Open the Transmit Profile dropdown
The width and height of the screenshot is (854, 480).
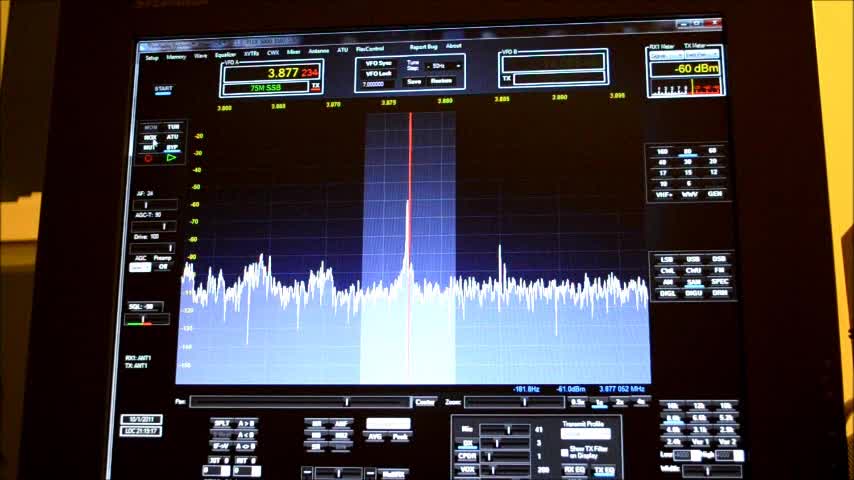tap(585, 434)
